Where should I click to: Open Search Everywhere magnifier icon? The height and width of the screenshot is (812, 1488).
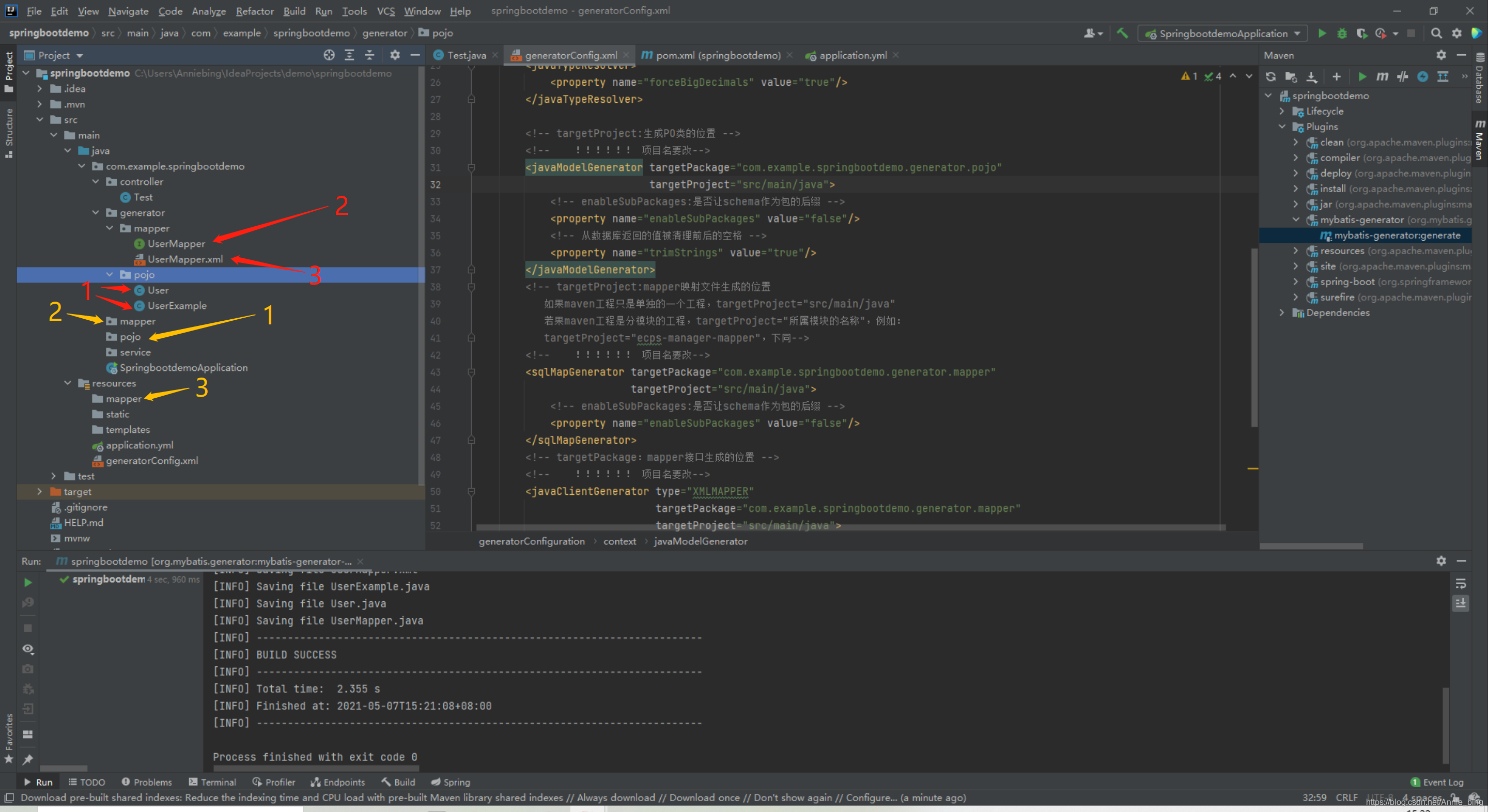click(x=1436, y=34)
